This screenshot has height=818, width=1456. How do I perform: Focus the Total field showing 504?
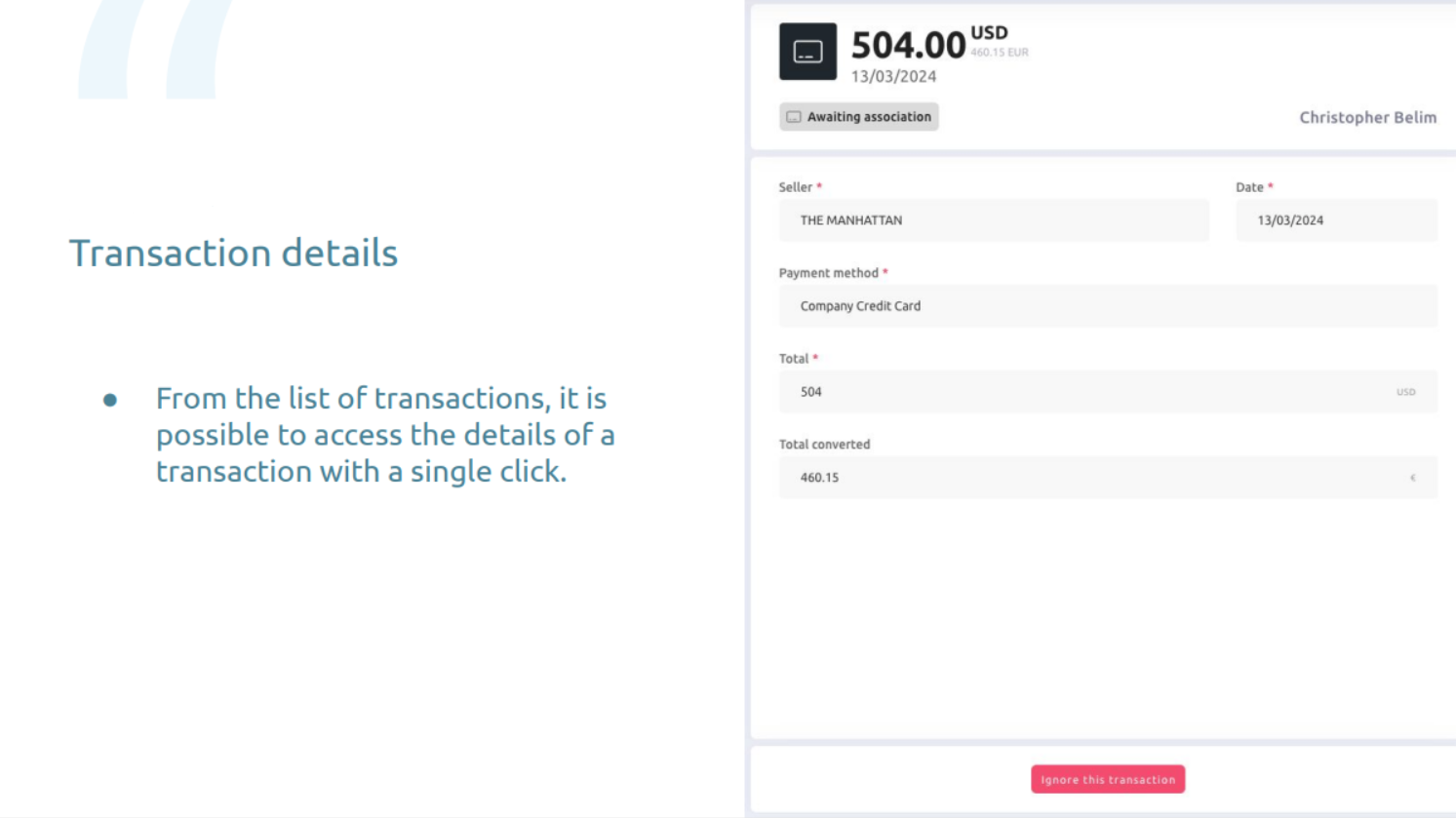point(1108,392)
